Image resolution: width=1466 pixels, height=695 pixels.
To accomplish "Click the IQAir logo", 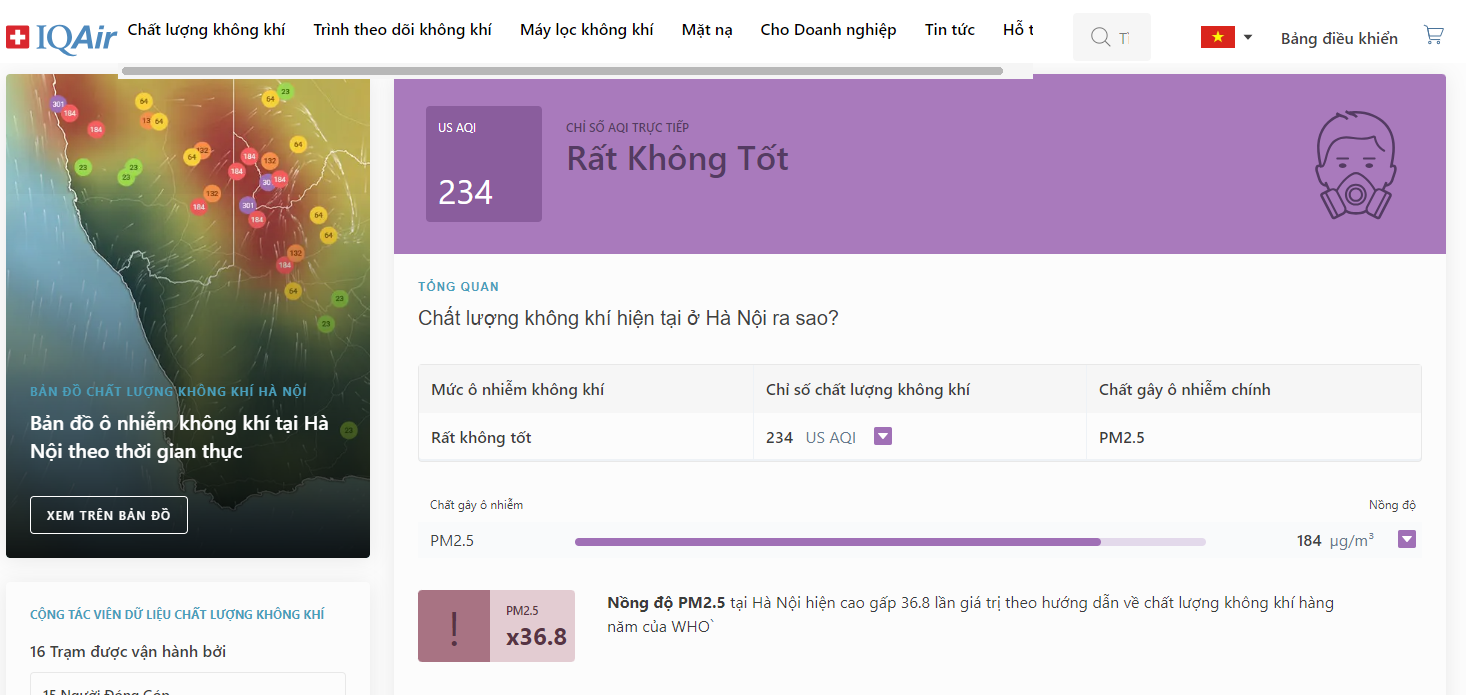I will pyautogui.click(x=61, y=38).
